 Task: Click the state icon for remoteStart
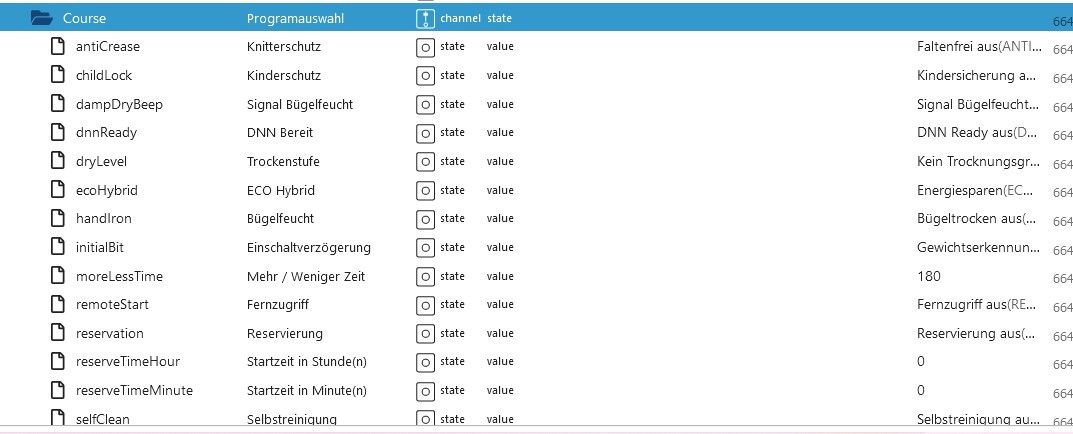pyautogui.click(x=425, y=304)
